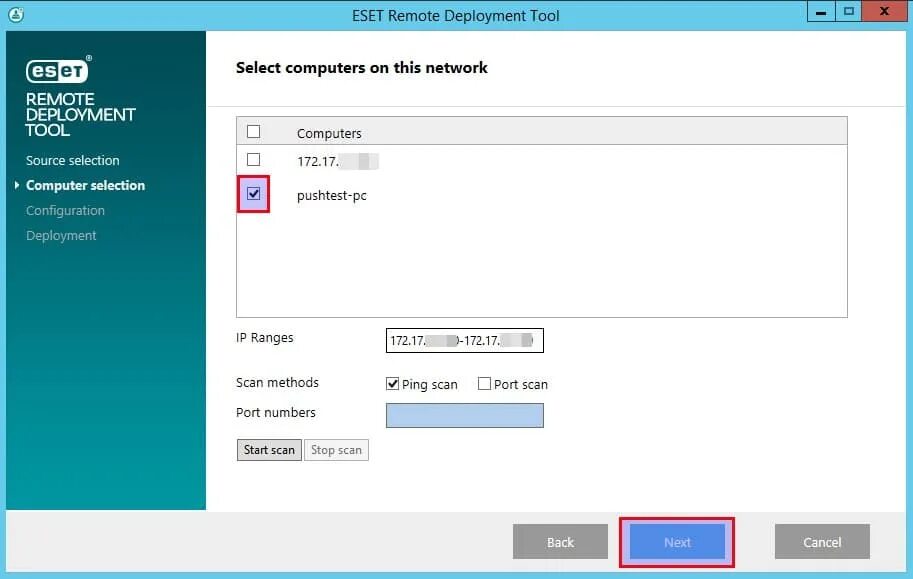Uncheck the pushtest-pc checkbox
This screenshot has width=913, height=579.
click(x=253, y=194)
